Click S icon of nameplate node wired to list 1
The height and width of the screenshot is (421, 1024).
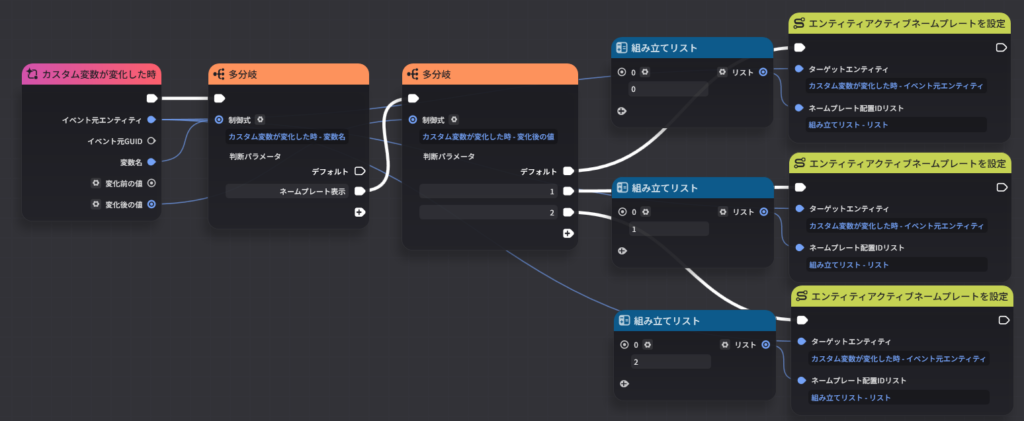click(x=800, y=164)
